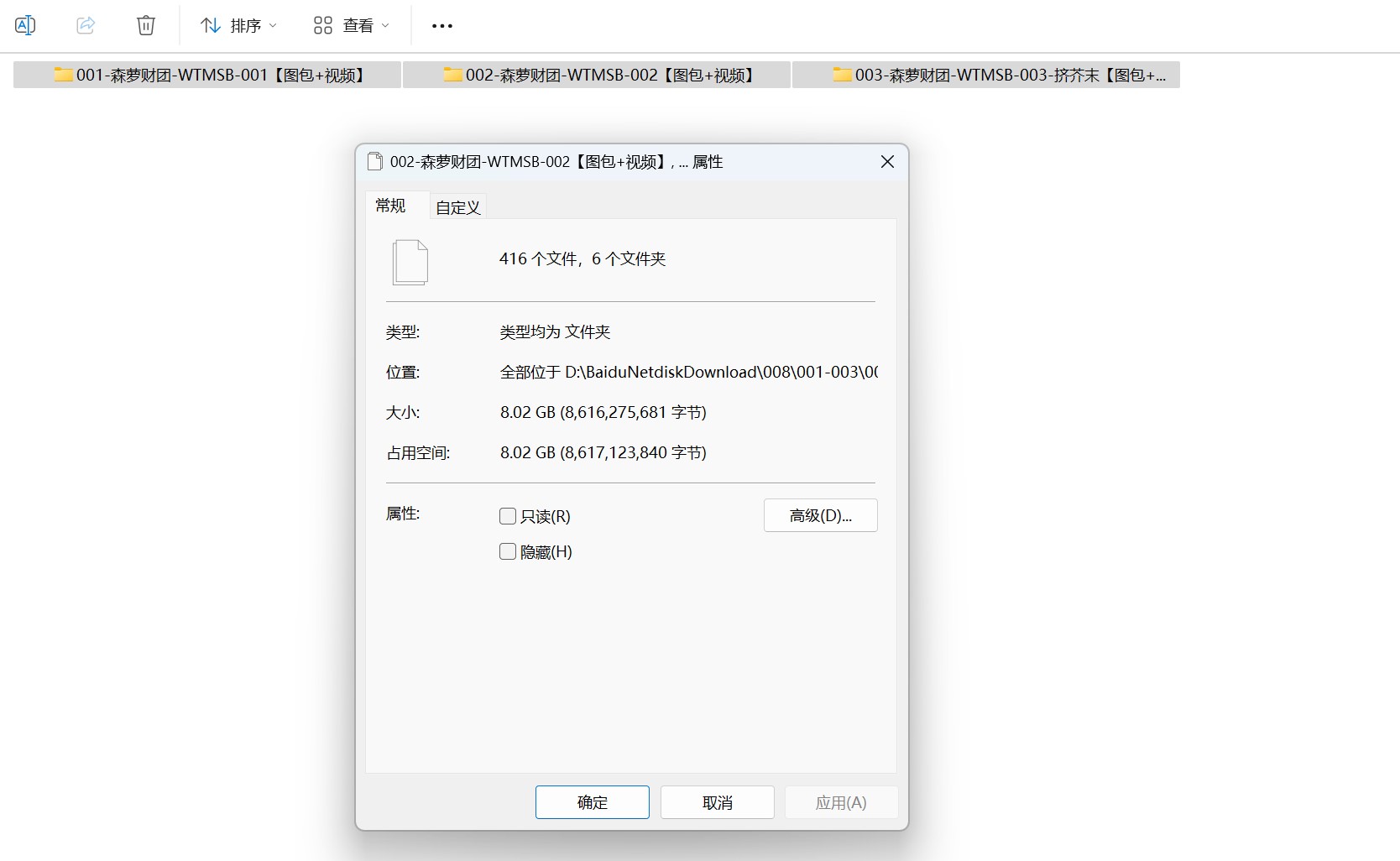Expand the 排序 sort dropdown
Viewport: 1400px width, 861px height.
tap(239, 26)
